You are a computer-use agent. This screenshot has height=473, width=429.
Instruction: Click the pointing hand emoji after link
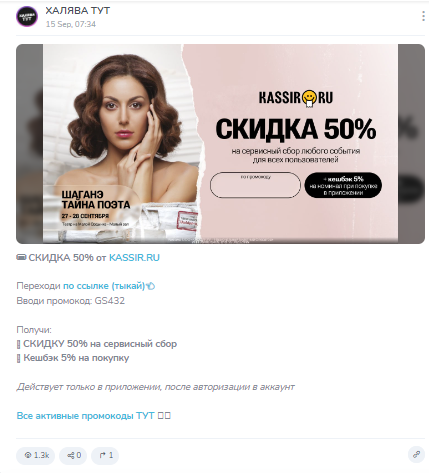151,286
